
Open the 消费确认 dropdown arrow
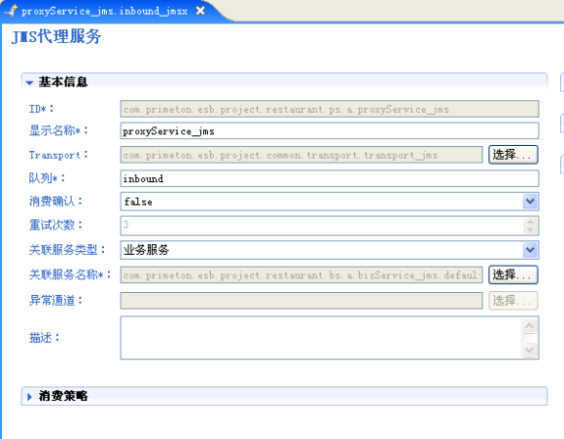tap(530, 202)
